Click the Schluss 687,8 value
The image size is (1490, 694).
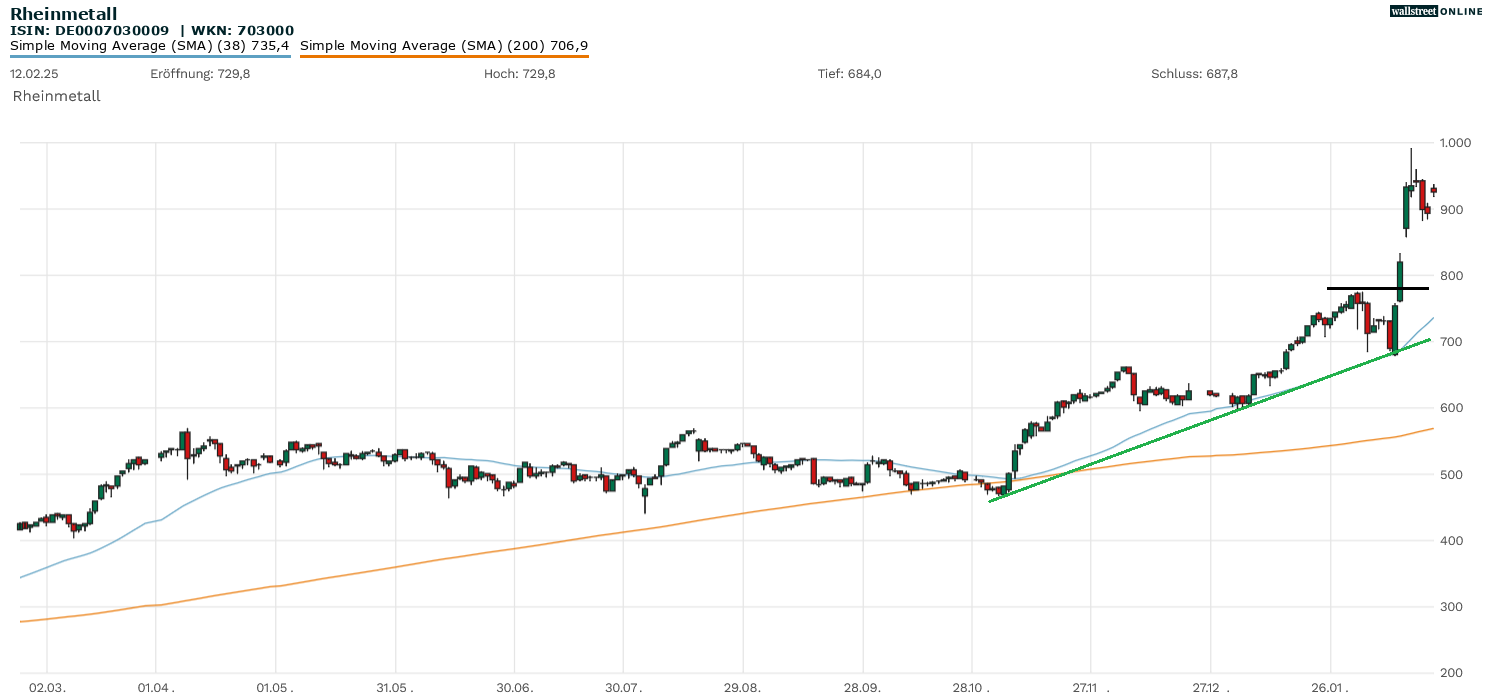[1194, 73]
